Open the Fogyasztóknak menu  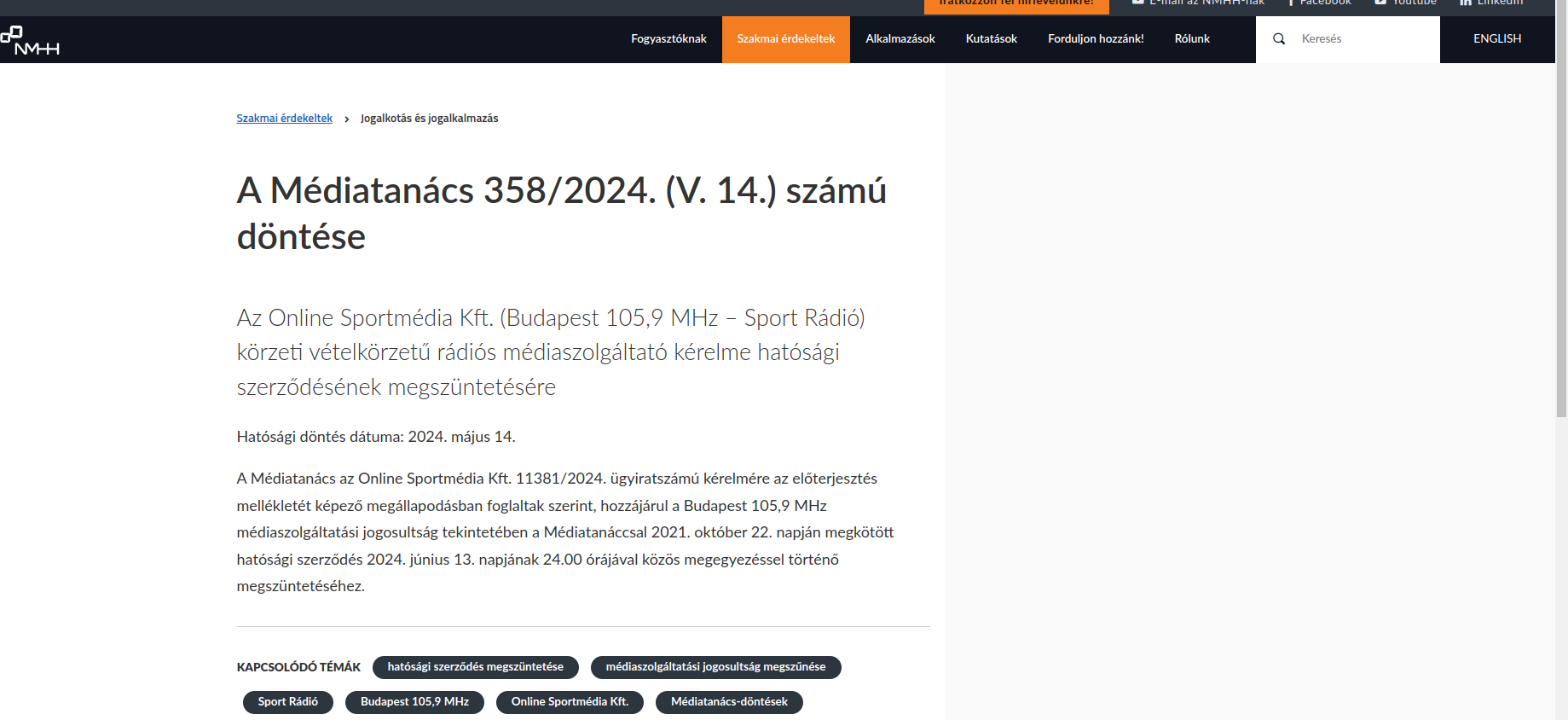coord(668,39)
